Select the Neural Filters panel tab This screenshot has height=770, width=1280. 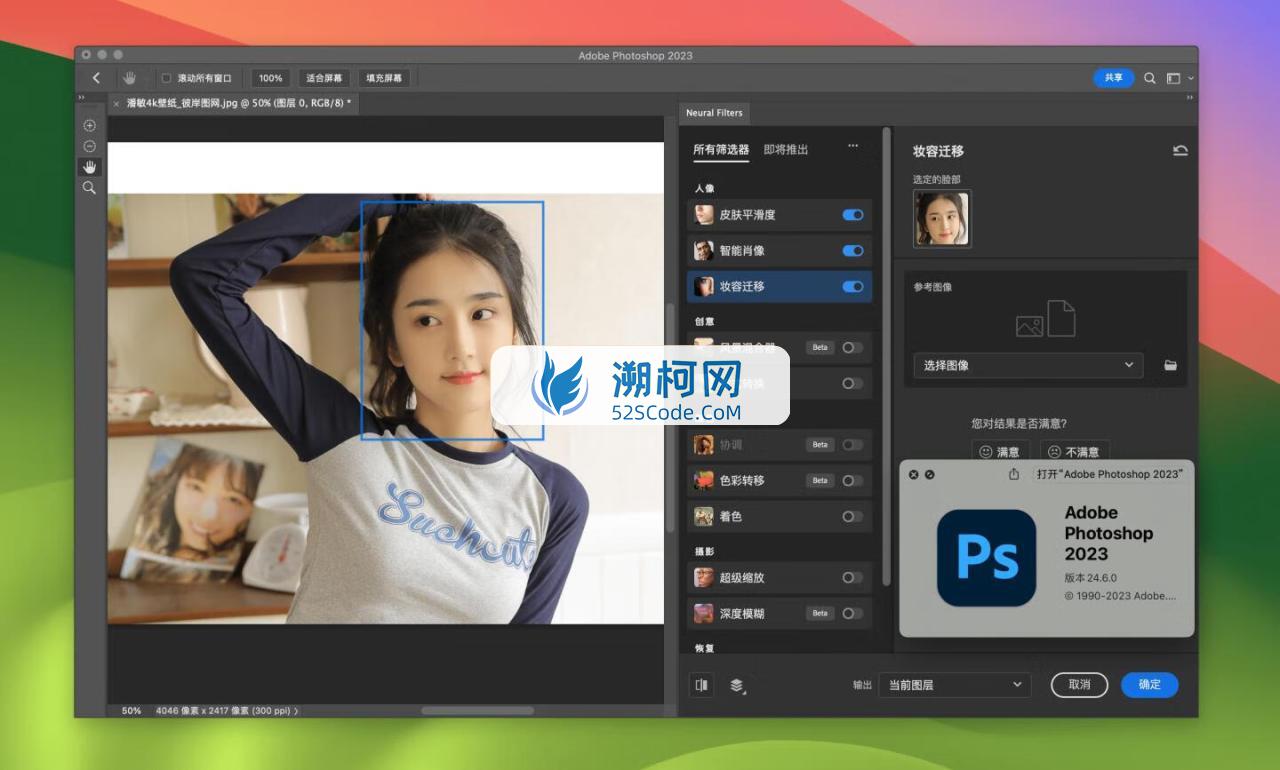click(x=714, y=113)
